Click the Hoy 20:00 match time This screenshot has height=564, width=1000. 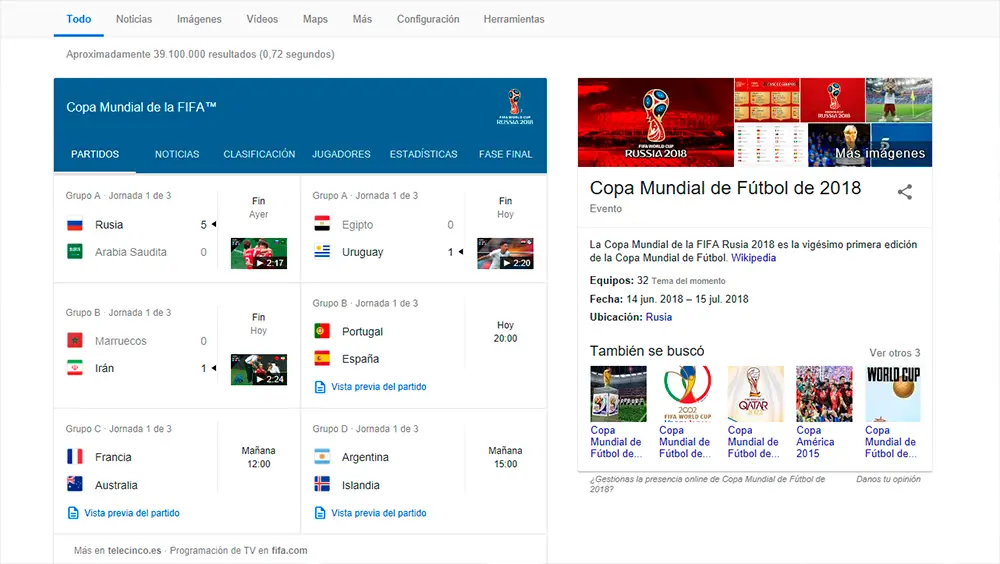[x=505, y=332]
